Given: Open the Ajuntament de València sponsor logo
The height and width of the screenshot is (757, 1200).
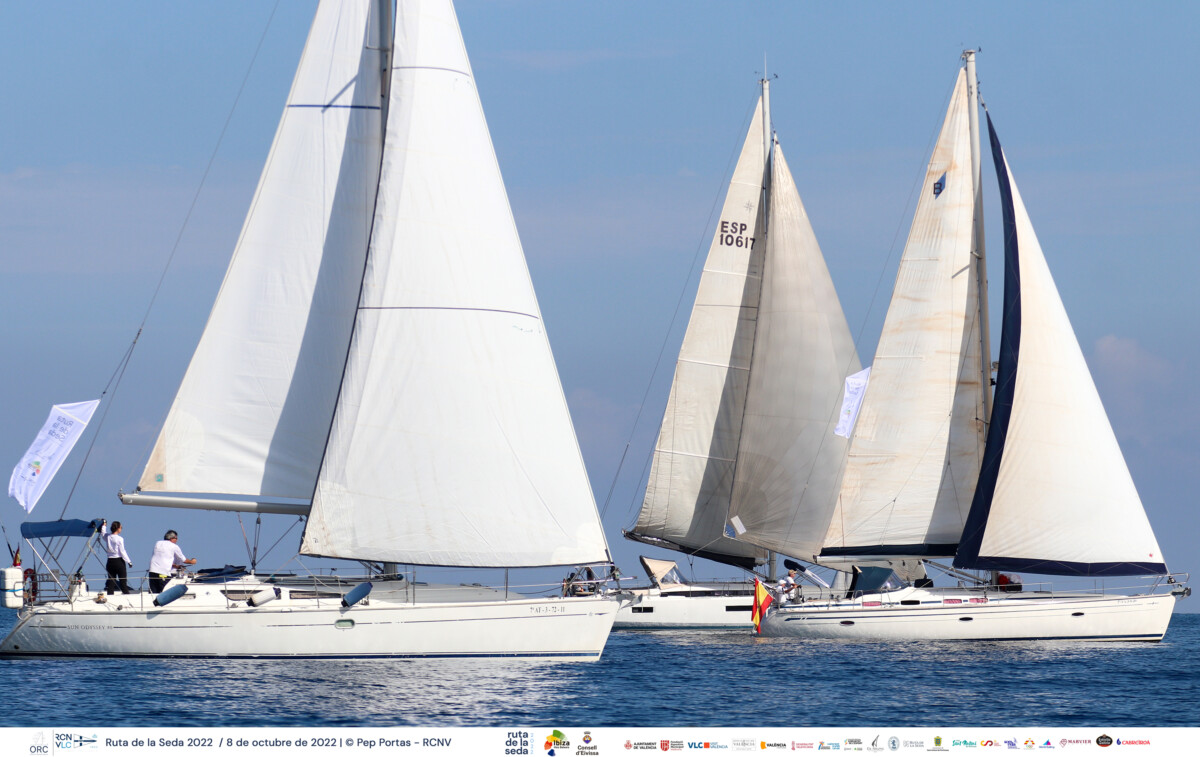Looking at the screenshot, I should [x=640, y=744].
